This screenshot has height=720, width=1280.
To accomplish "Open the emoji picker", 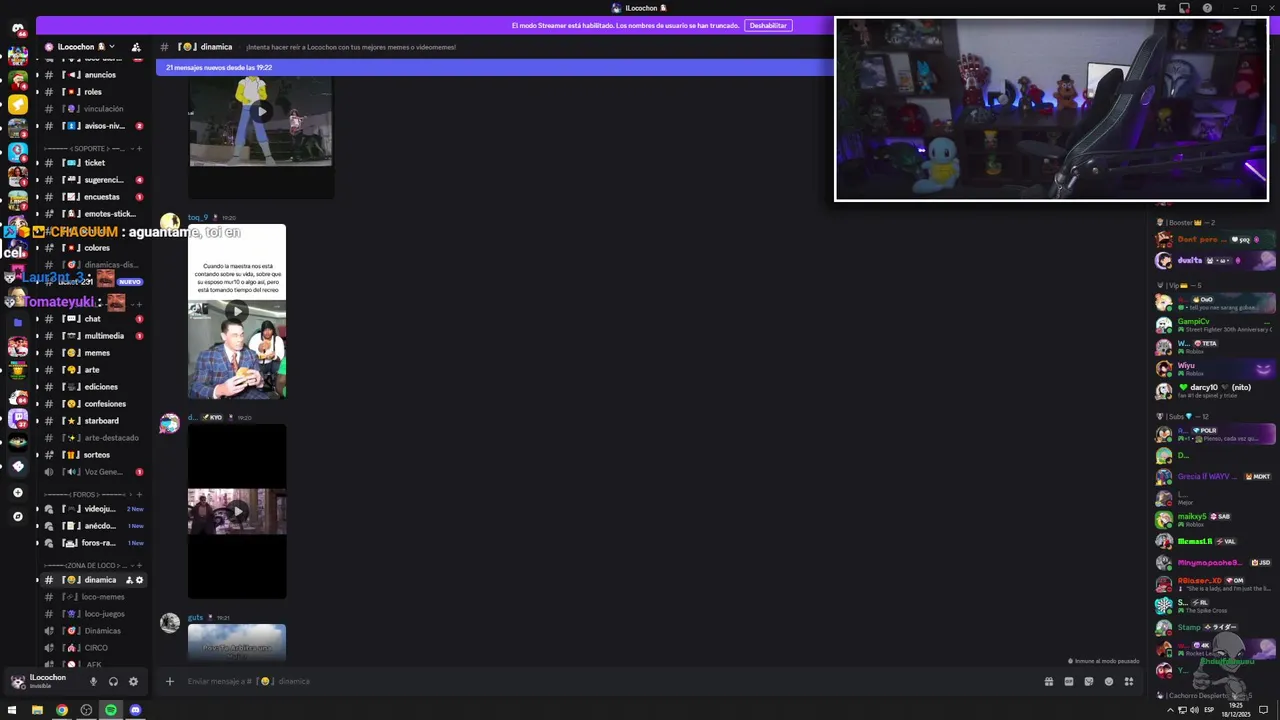I will click(x=1108, y=681).
